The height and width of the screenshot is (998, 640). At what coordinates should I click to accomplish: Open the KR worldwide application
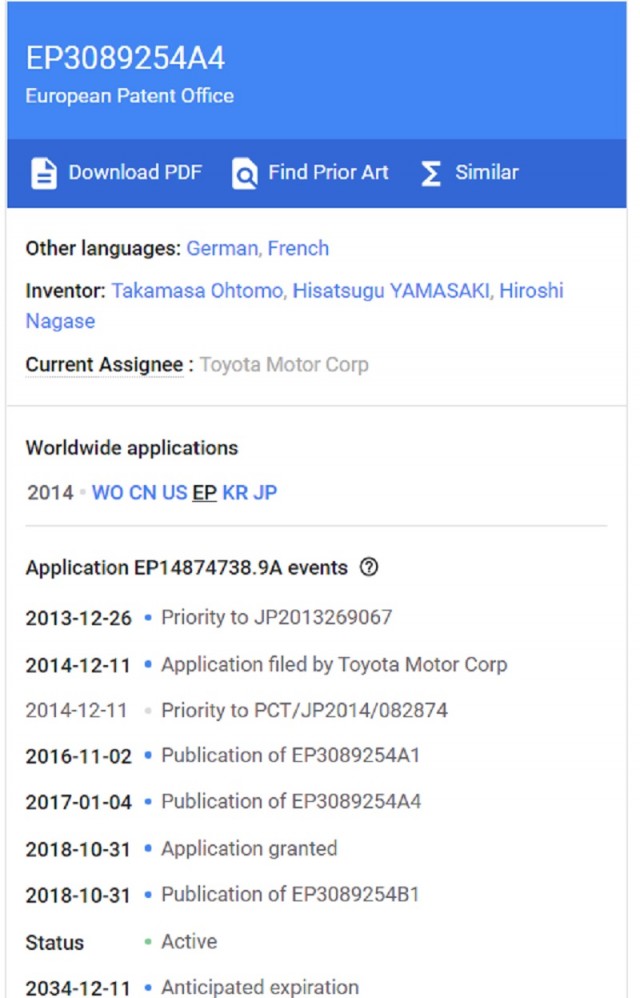point(235,493)
